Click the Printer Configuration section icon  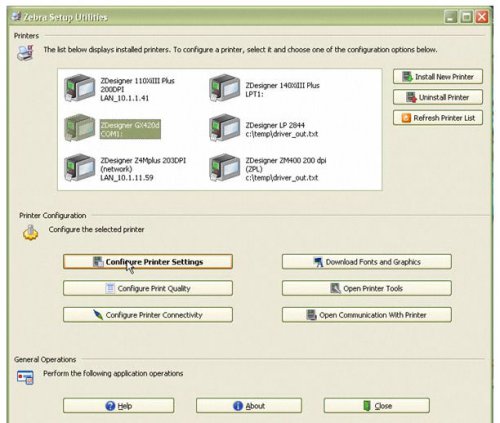(30, 232)
